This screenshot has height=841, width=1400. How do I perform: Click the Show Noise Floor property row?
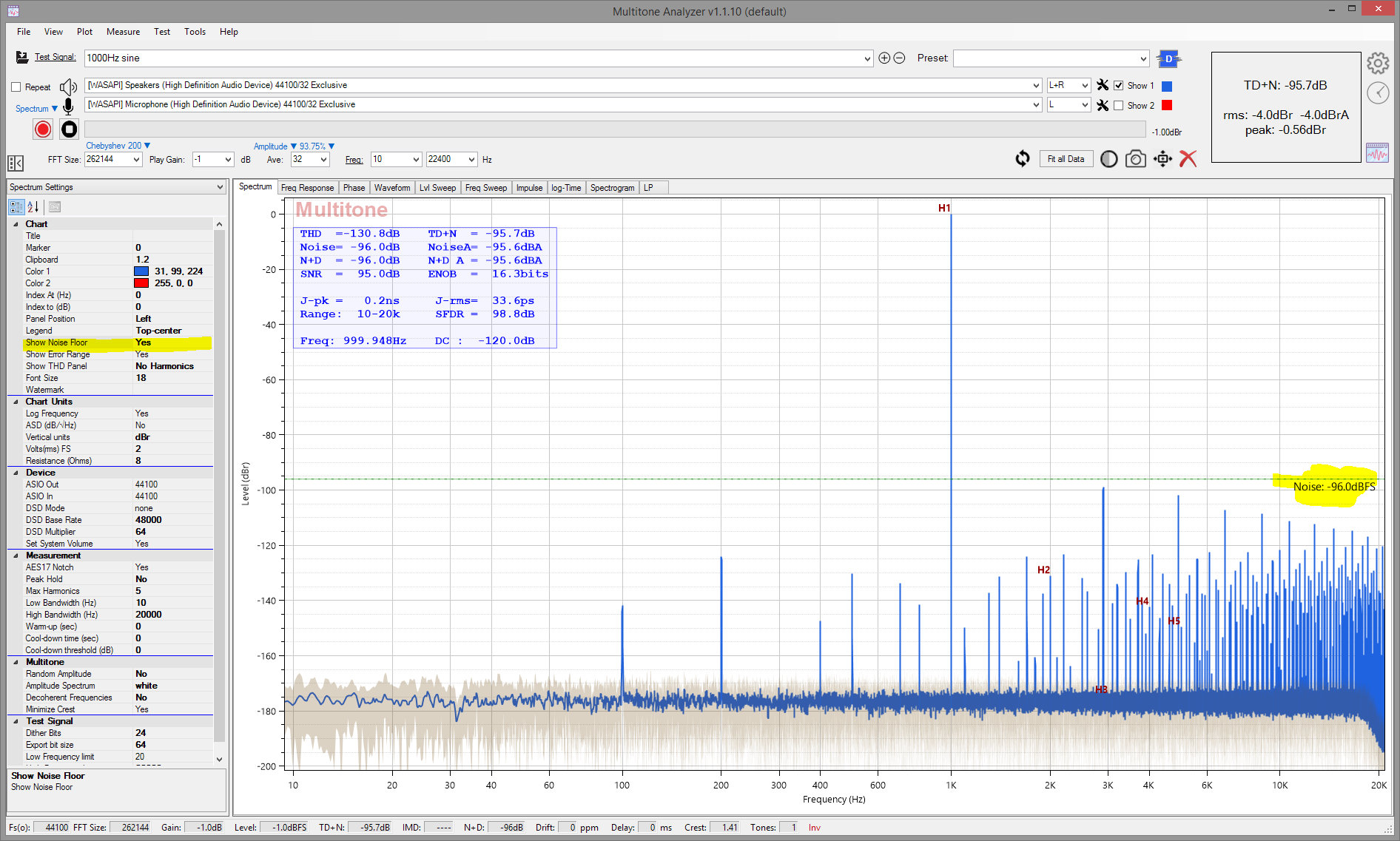coord(117,342)
